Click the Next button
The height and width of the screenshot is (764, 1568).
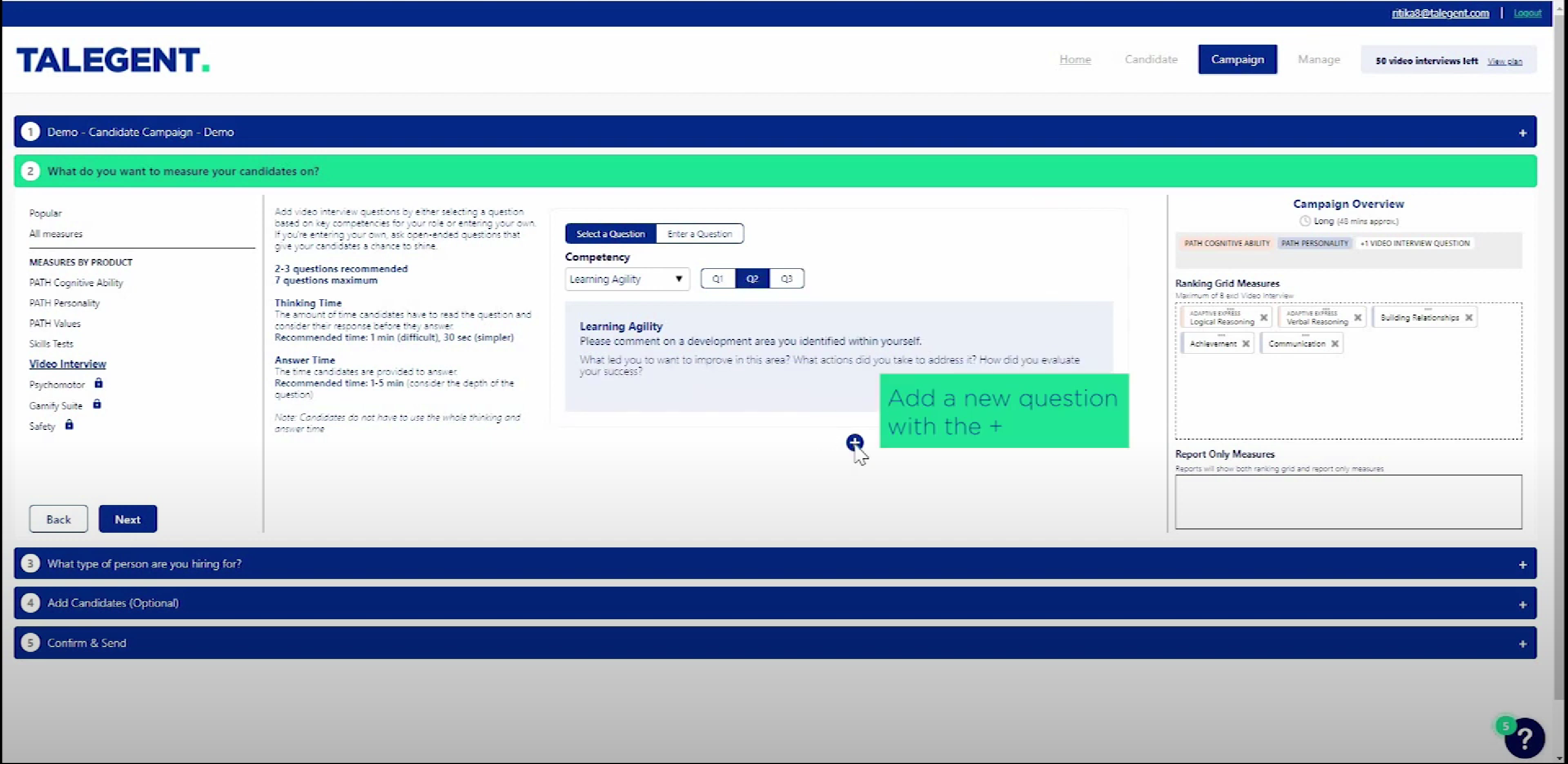tap(128, 519)
